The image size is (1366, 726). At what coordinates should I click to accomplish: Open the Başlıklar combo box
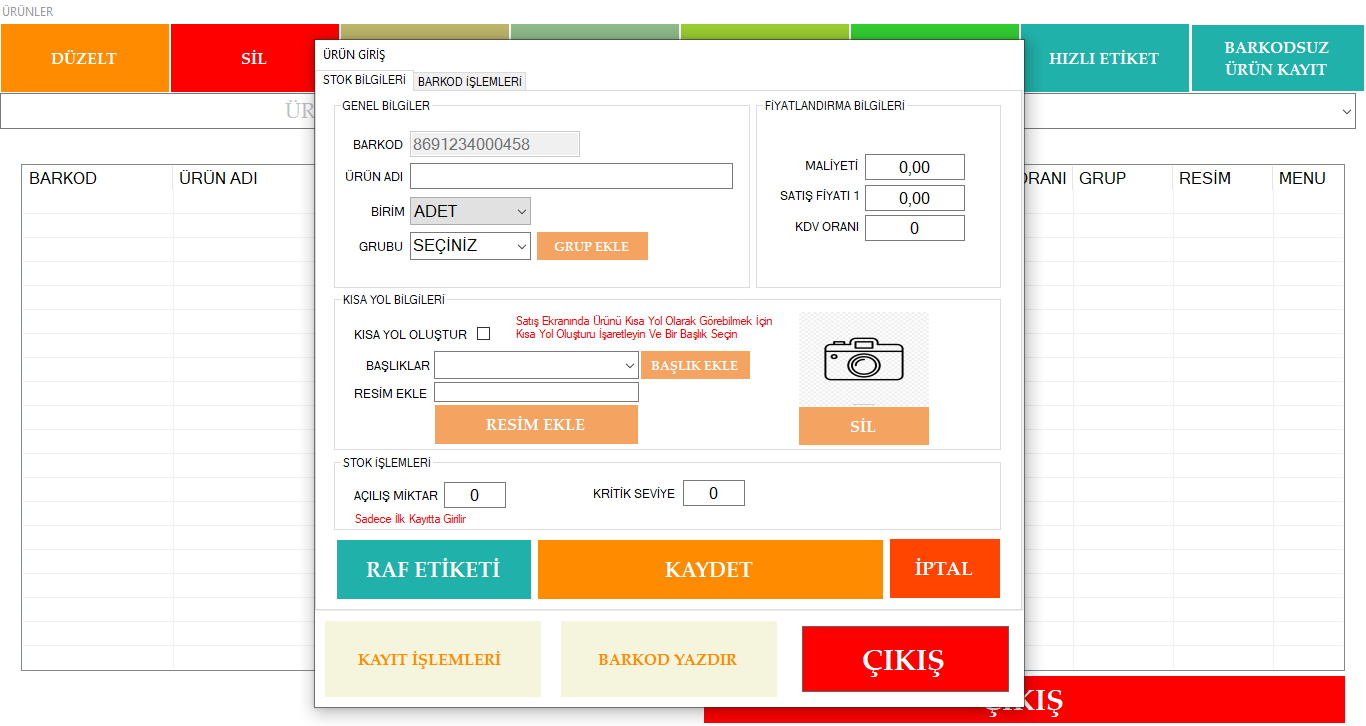tap(536, 366)
